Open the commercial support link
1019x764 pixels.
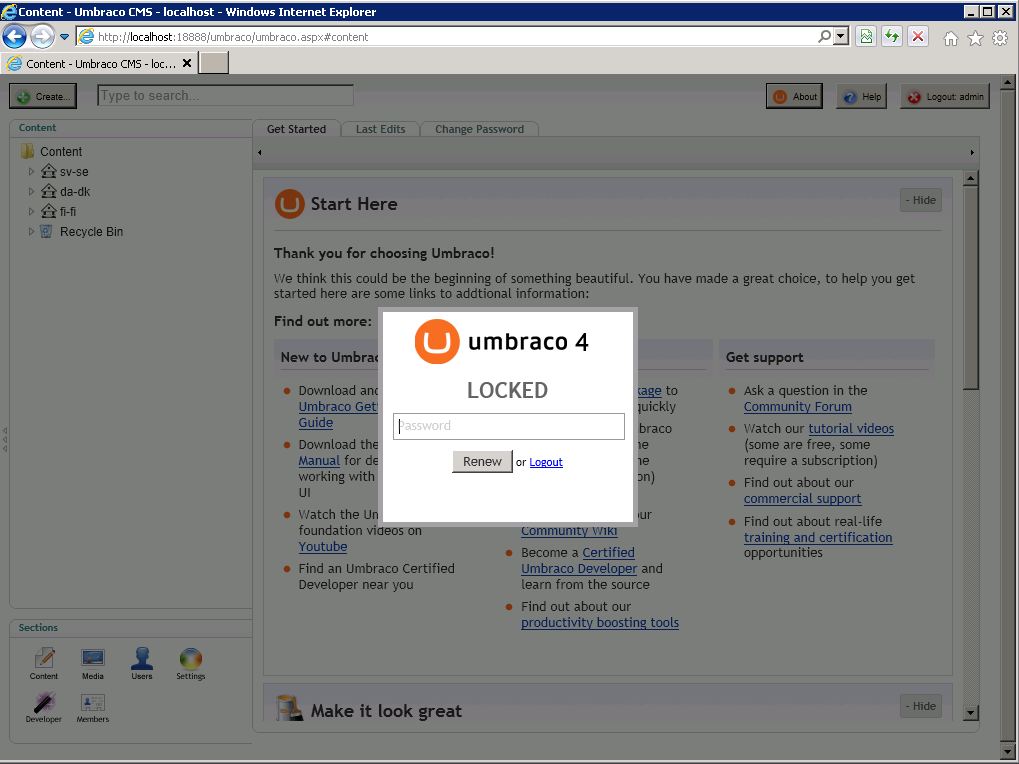pyautogui.click(x=802, y=499)
